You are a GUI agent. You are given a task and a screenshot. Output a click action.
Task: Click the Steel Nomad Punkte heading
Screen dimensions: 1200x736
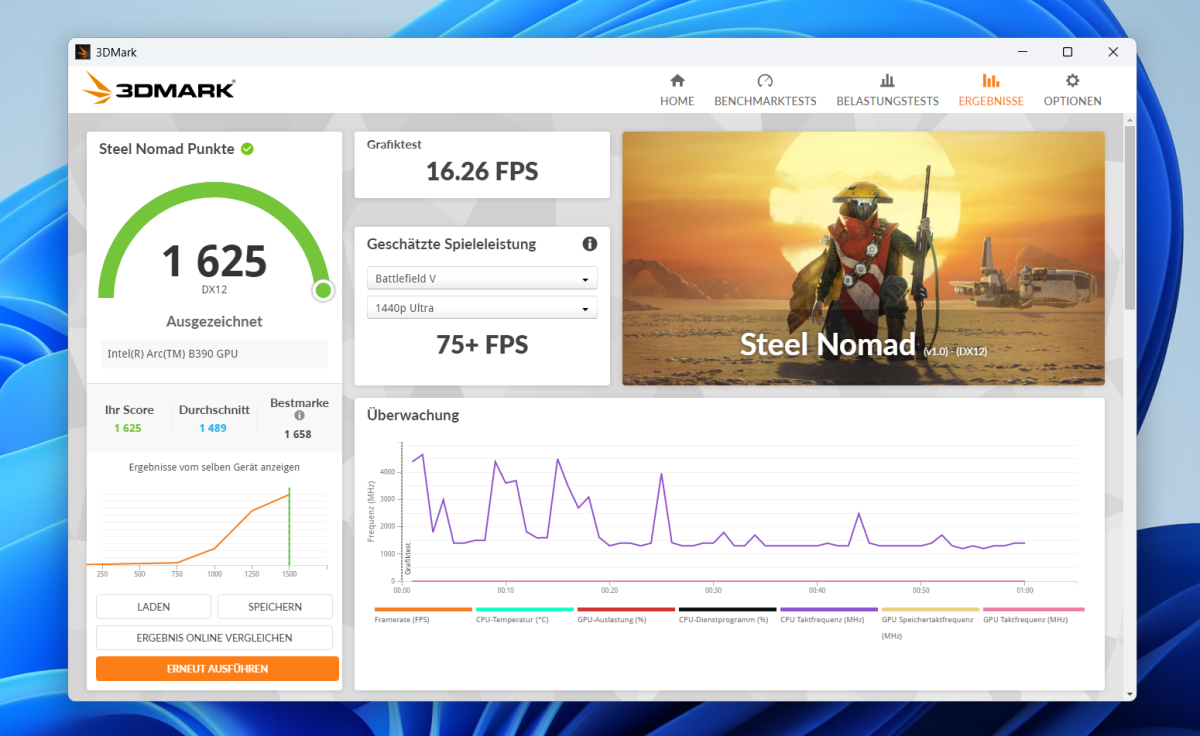click(166, 149)
